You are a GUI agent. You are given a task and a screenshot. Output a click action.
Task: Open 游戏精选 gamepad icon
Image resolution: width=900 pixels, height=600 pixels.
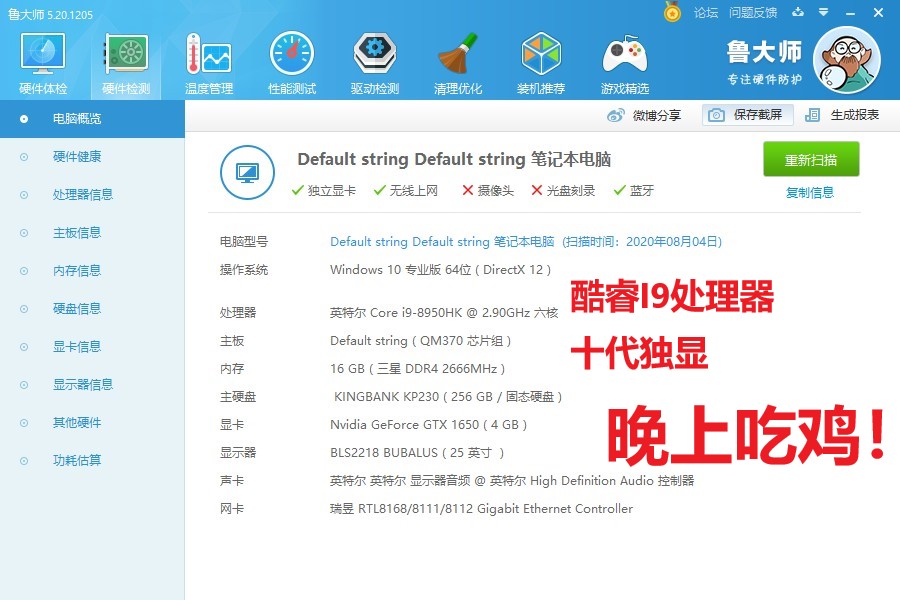click(x=624, y=63)
